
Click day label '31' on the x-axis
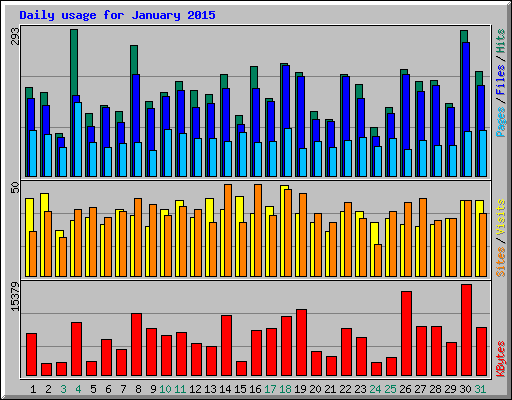coord(480,389)
